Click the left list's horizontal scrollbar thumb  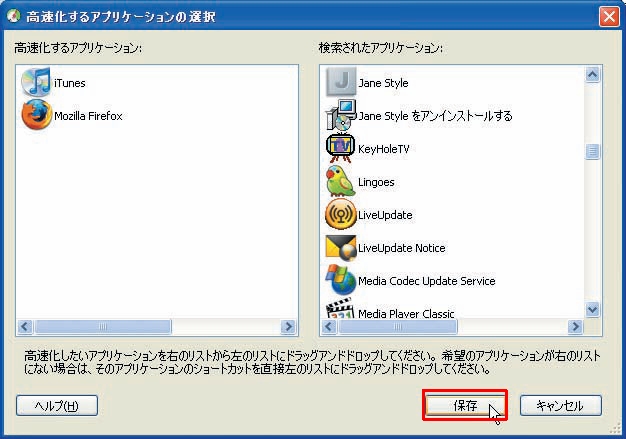(x=103, y=326)
